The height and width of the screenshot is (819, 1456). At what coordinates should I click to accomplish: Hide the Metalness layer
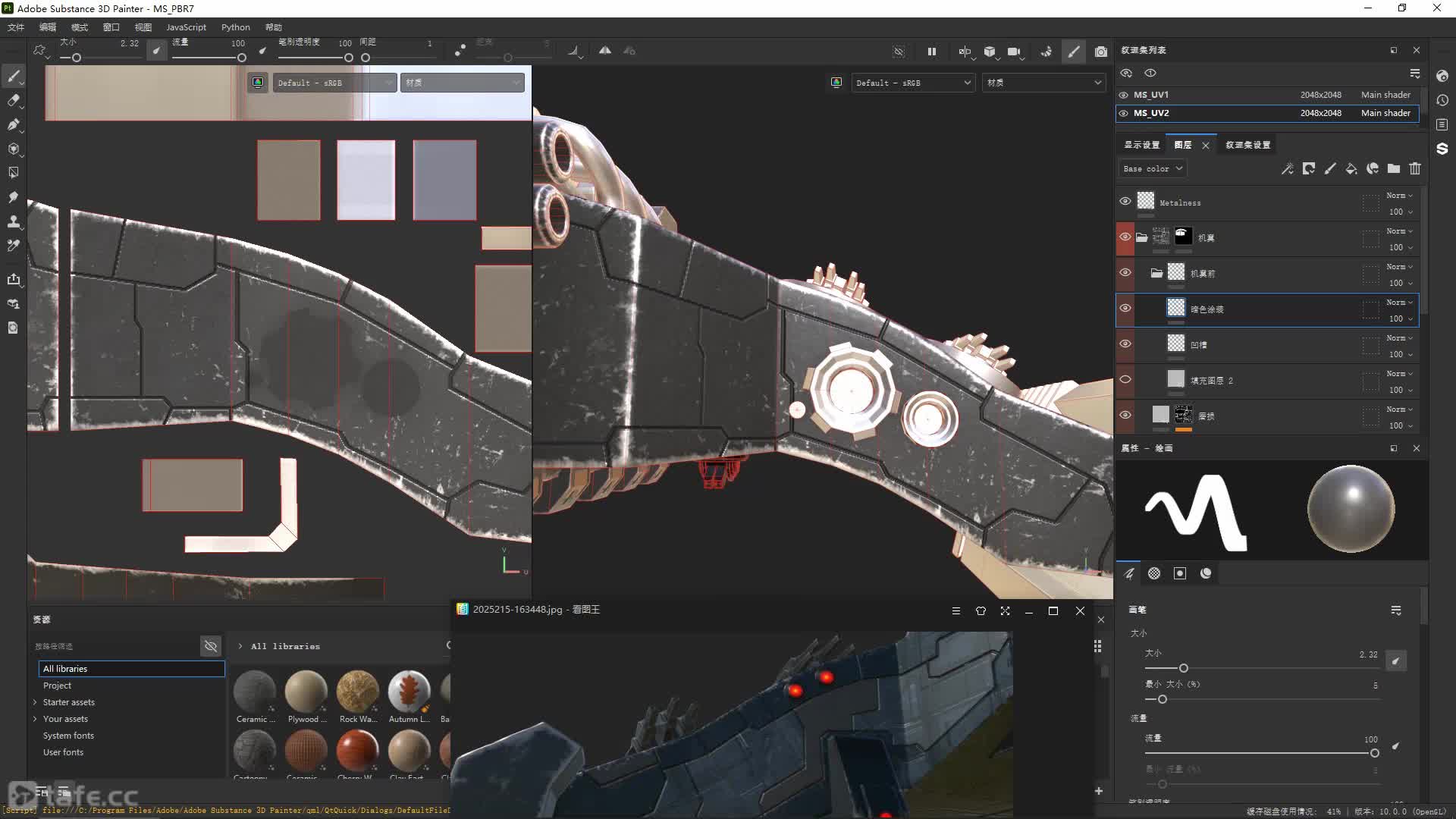(x=1125, y=201)
